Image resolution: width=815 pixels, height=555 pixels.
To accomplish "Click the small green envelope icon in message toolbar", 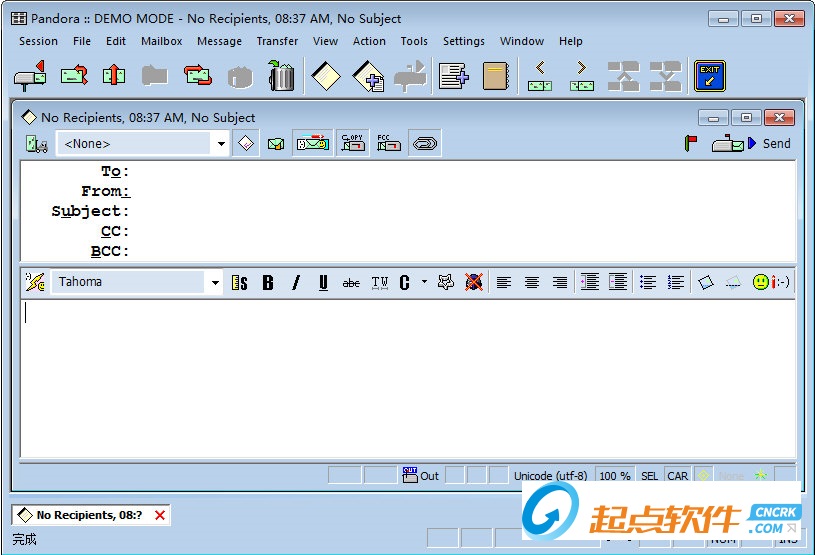I will pos(275,143).
